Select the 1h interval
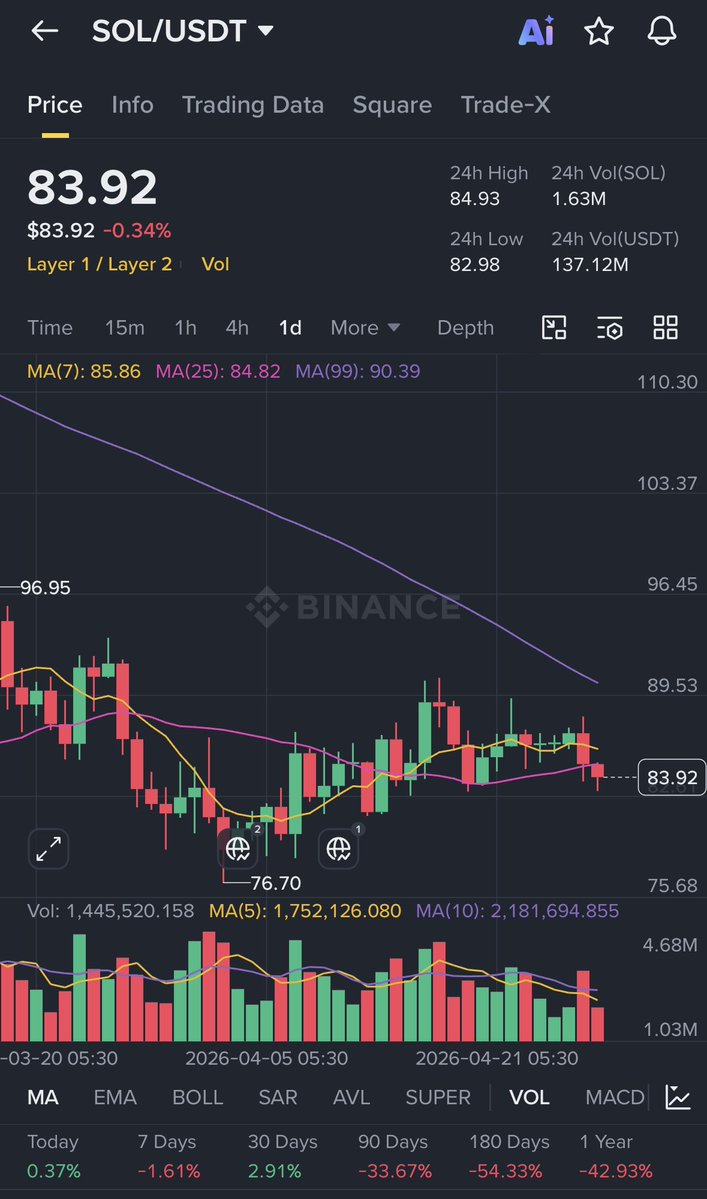 click(186, 327)
